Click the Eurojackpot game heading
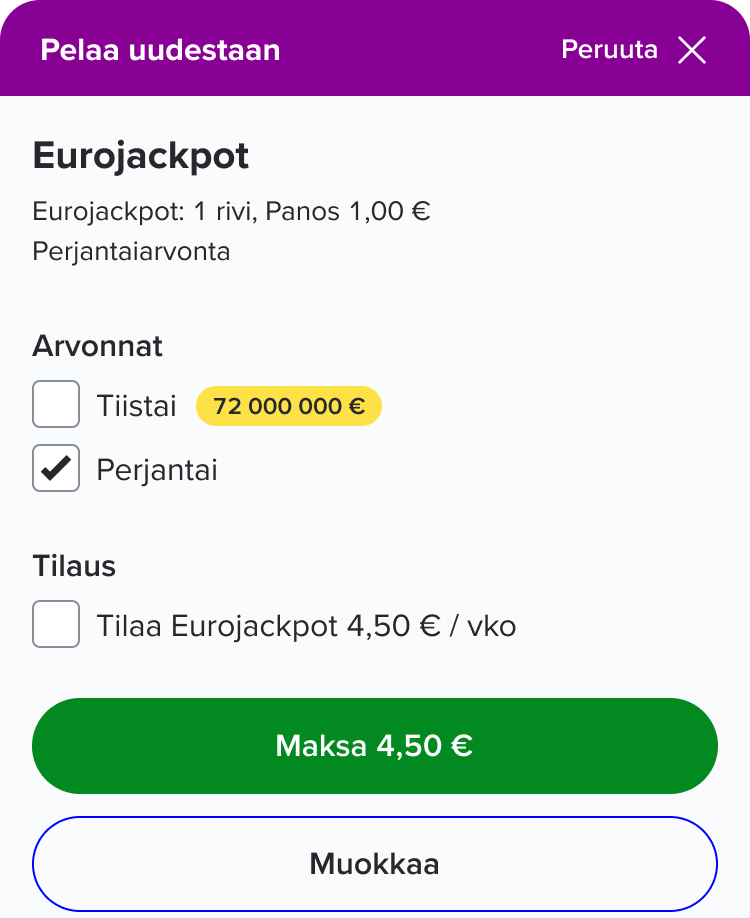 [141, 157]
